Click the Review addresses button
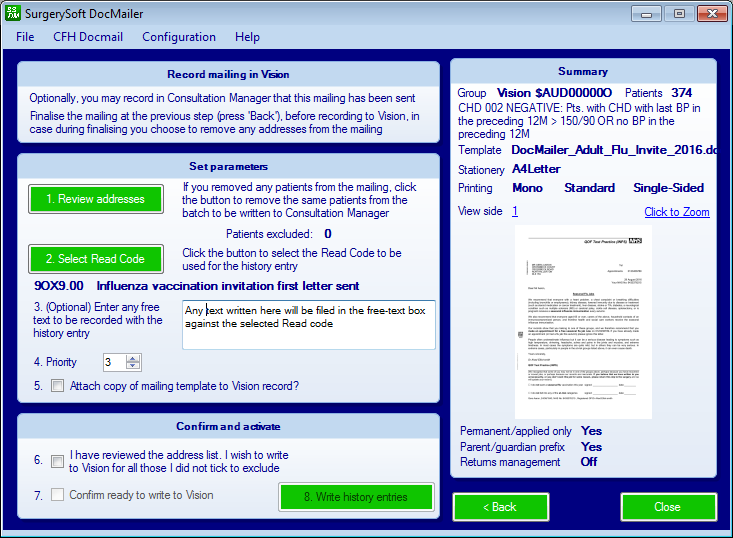 coord(96,199)
